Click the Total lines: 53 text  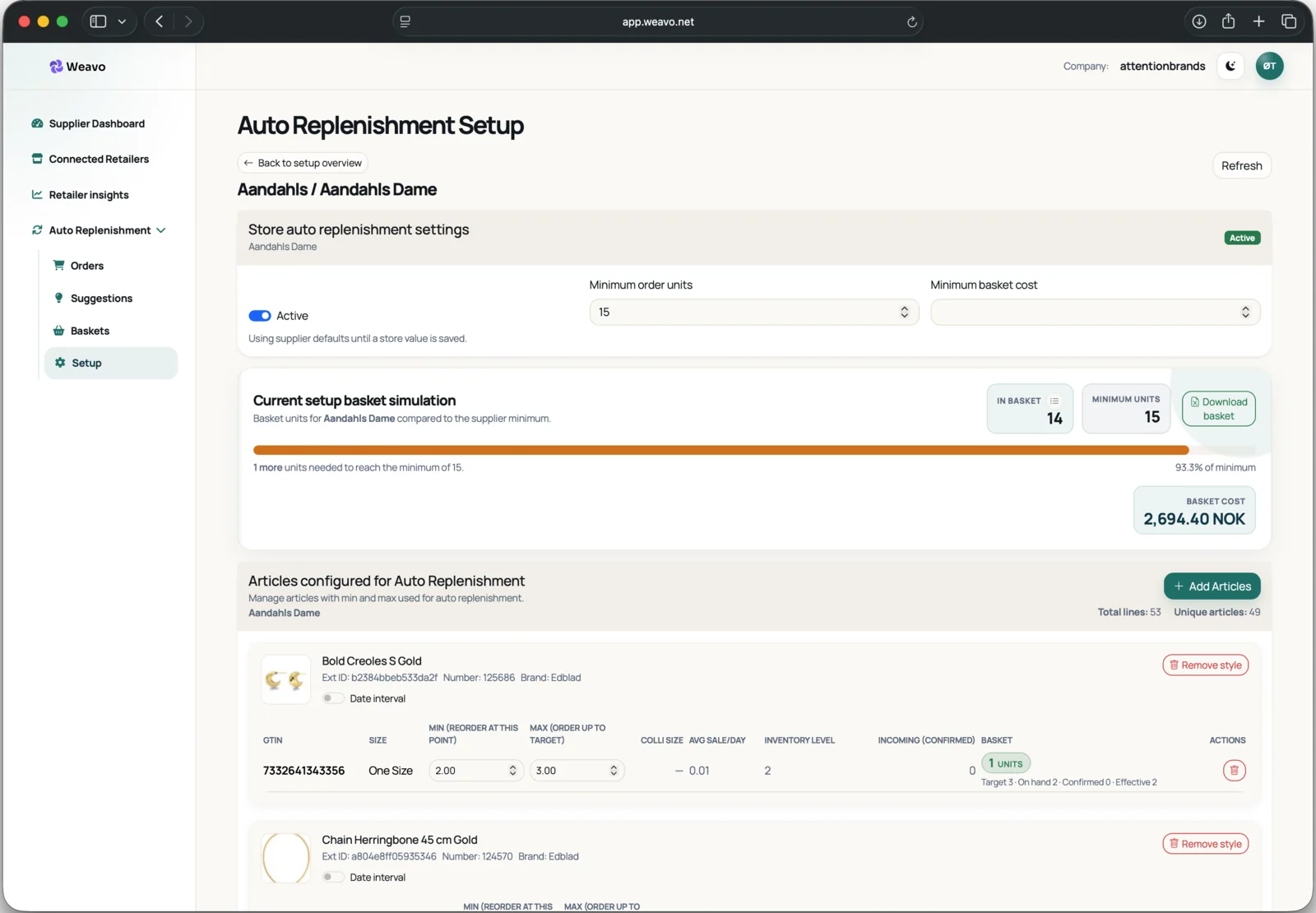[x=1129, y=612]
